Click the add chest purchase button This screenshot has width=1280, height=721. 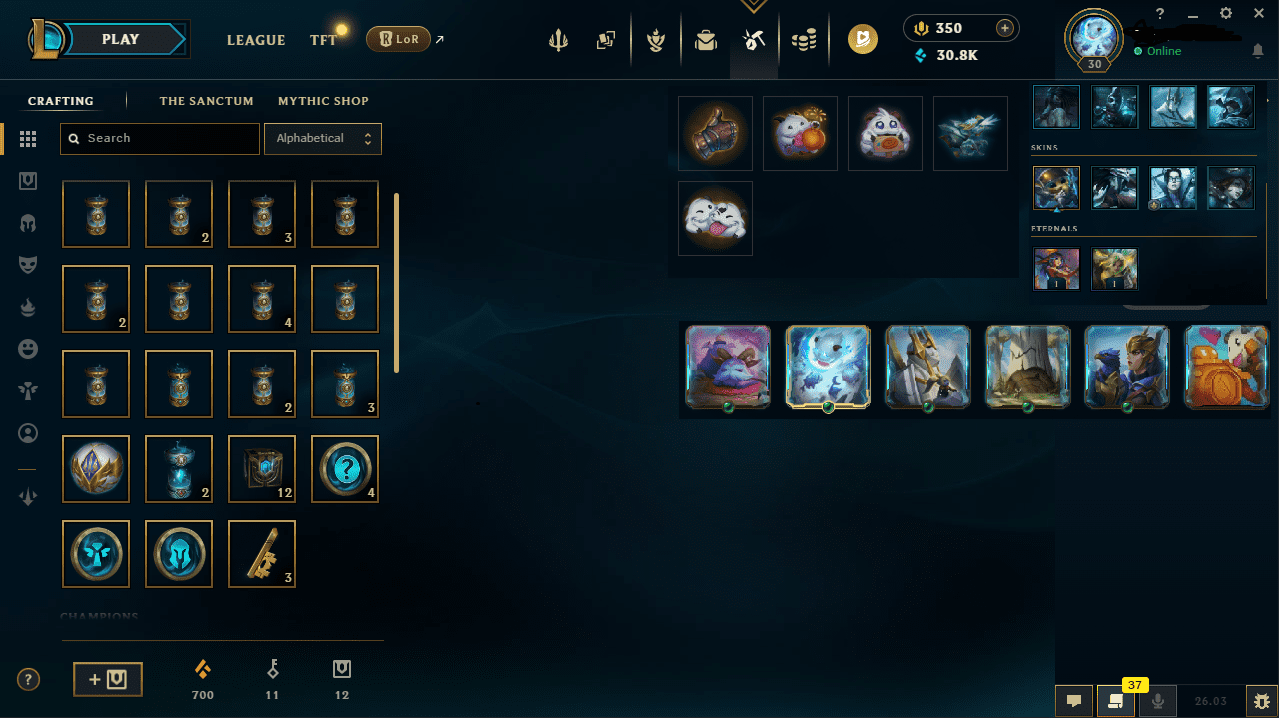(108, 680)
